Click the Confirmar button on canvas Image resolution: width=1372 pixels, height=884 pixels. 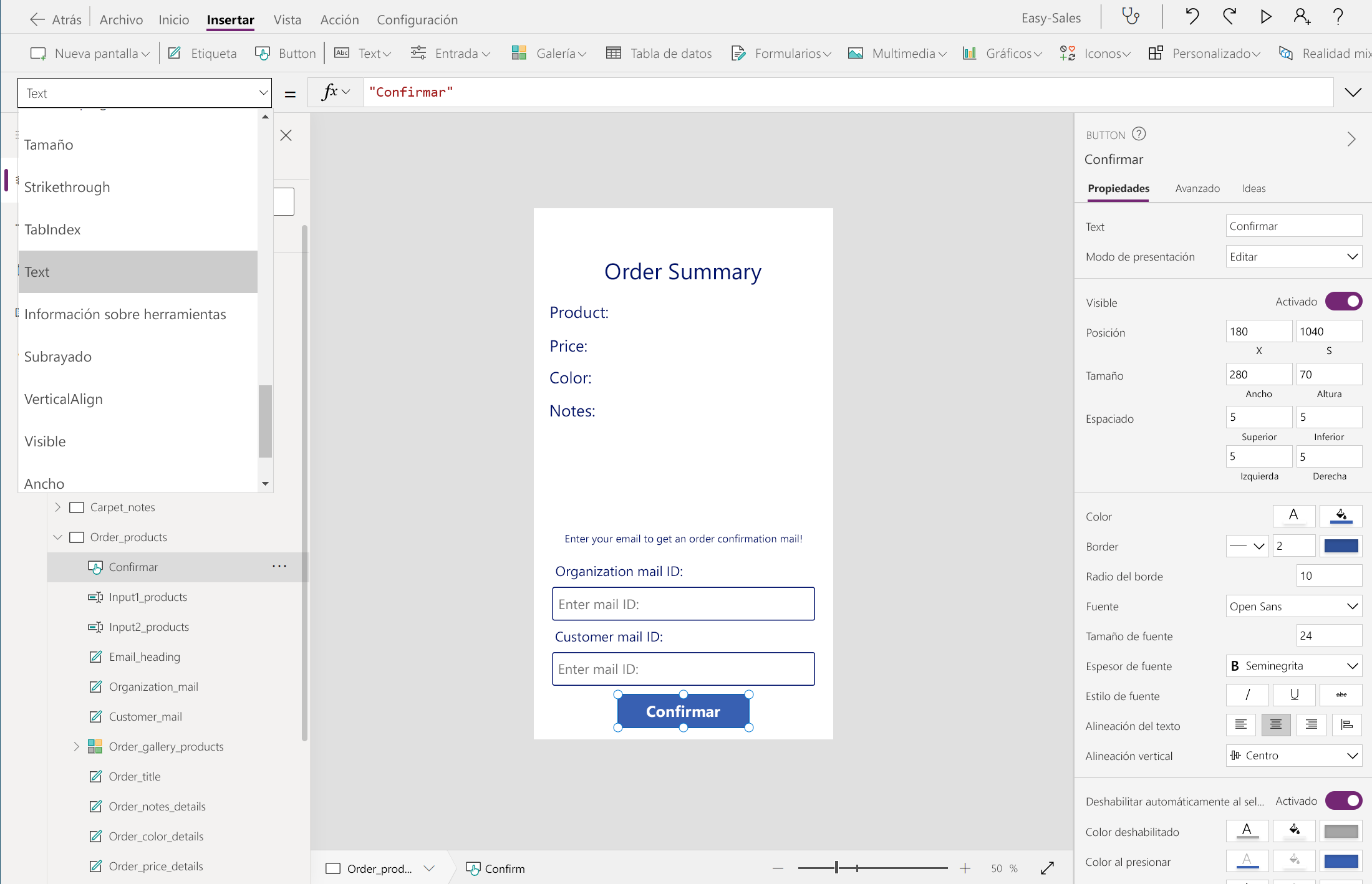[x=684, y=711]
